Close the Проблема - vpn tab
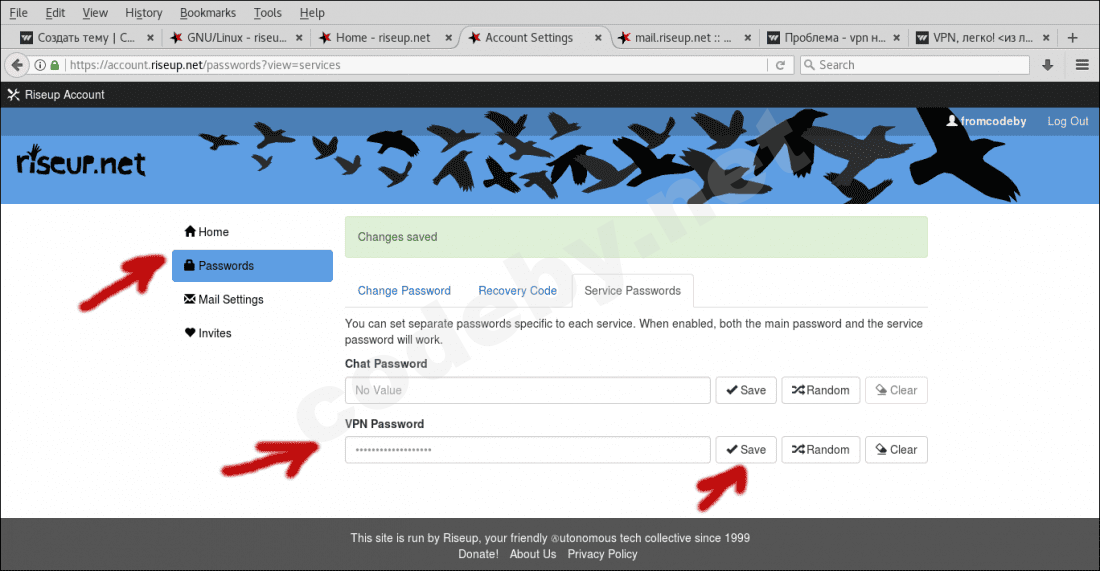Image resolution: width=1100 pixels, height=571 pixels. (897, 38)
